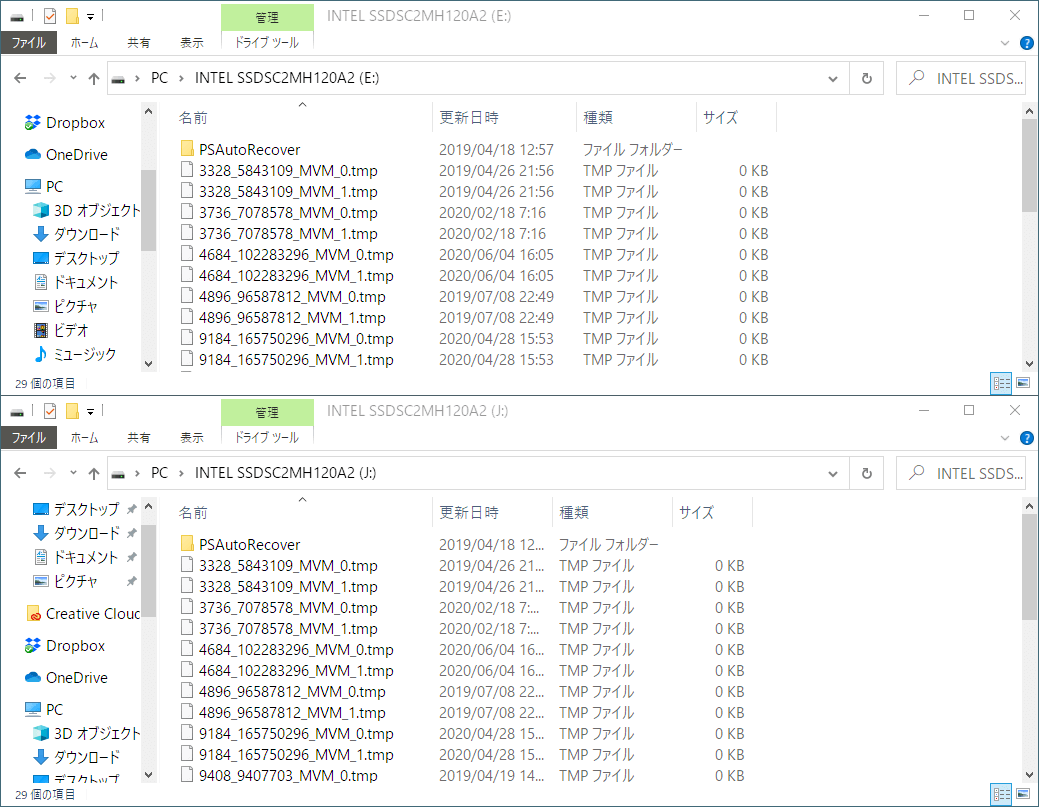
Task: Open Dropbox in the J: window sidebar
Action: pyautogui.click(x=65, y=645)
